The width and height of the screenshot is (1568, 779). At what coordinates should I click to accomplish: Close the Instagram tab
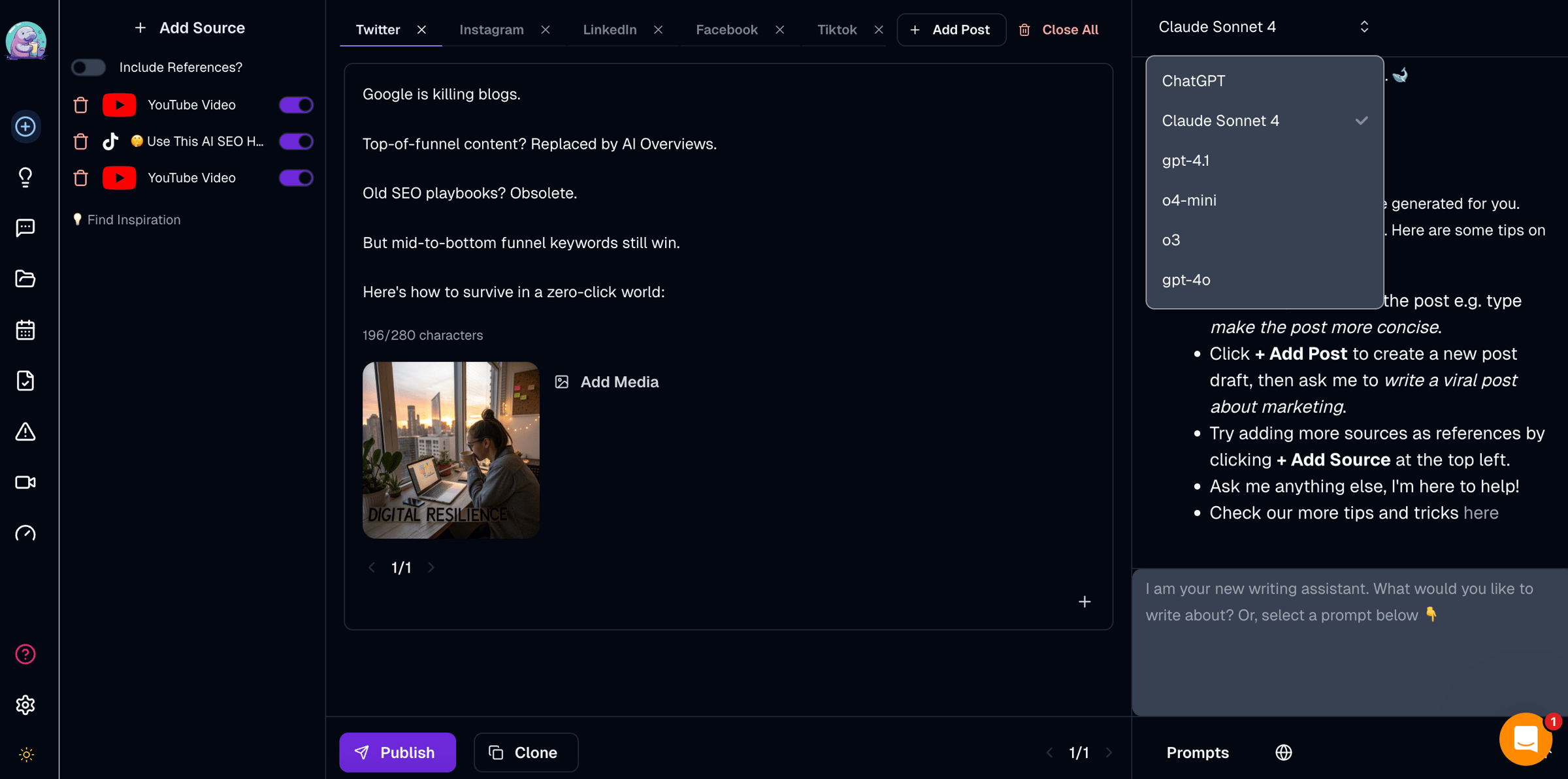(x=546, y=29)
